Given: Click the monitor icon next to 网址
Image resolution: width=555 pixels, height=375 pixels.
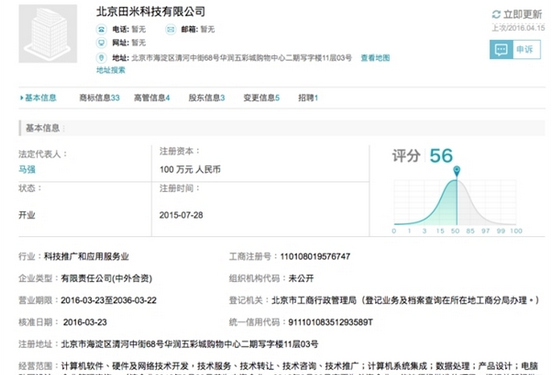Looking at the screenshot, I should [x=102, y=43].
